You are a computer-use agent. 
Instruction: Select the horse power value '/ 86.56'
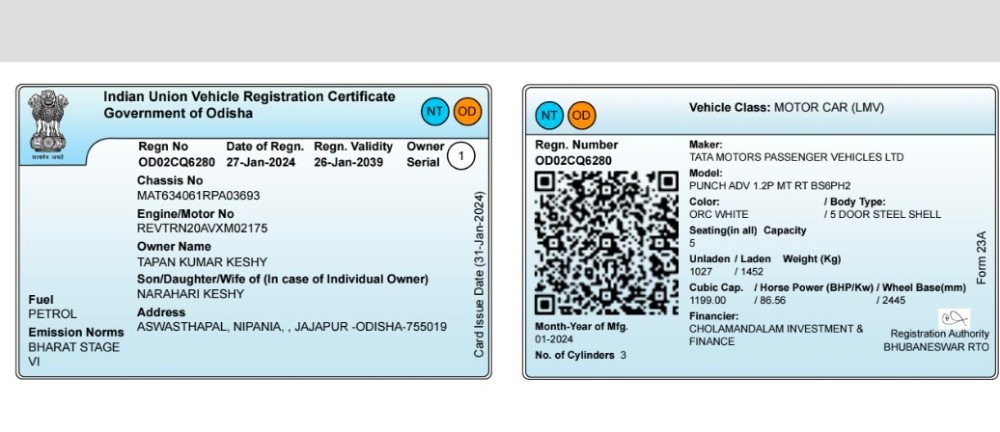(x=770, y=300)
